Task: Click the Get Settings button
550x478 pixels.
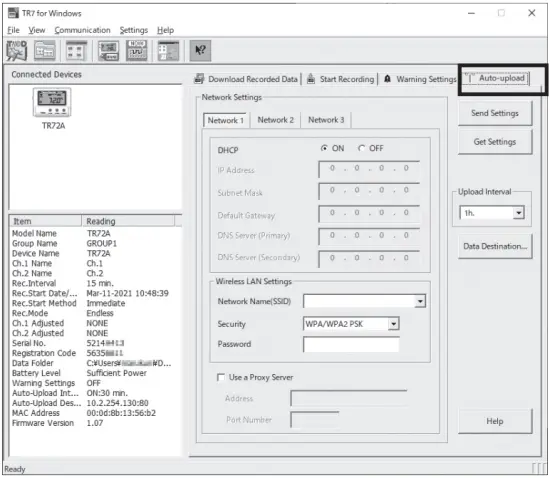Action: point(495,142)
